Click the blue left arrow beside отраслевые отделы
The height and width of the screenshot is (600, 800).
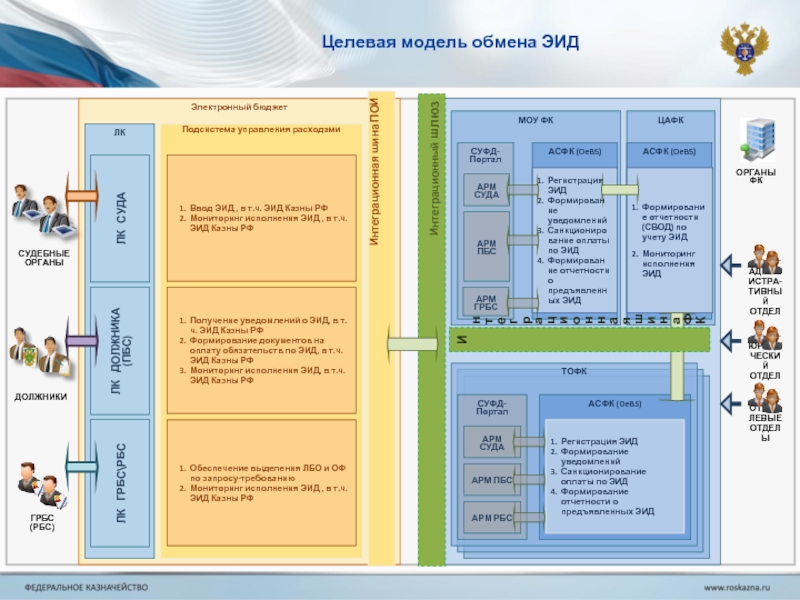pos(731,403)
